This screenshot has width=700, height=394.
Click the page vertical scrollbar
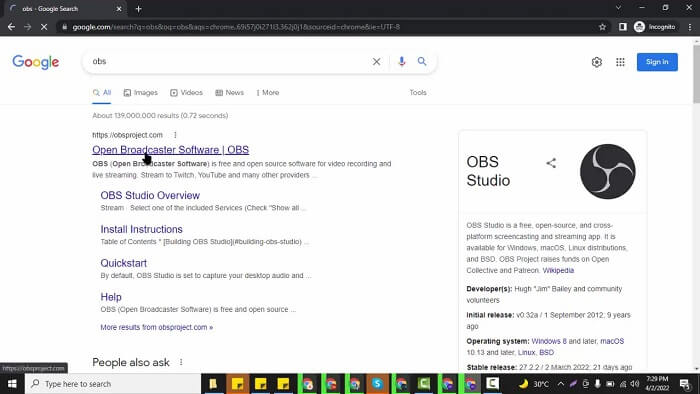(x=696, y=205)
